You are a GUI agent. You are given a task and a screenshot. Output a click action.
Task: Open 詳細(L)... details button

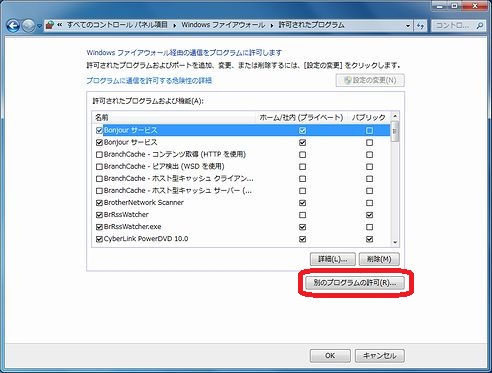(333, 259)
